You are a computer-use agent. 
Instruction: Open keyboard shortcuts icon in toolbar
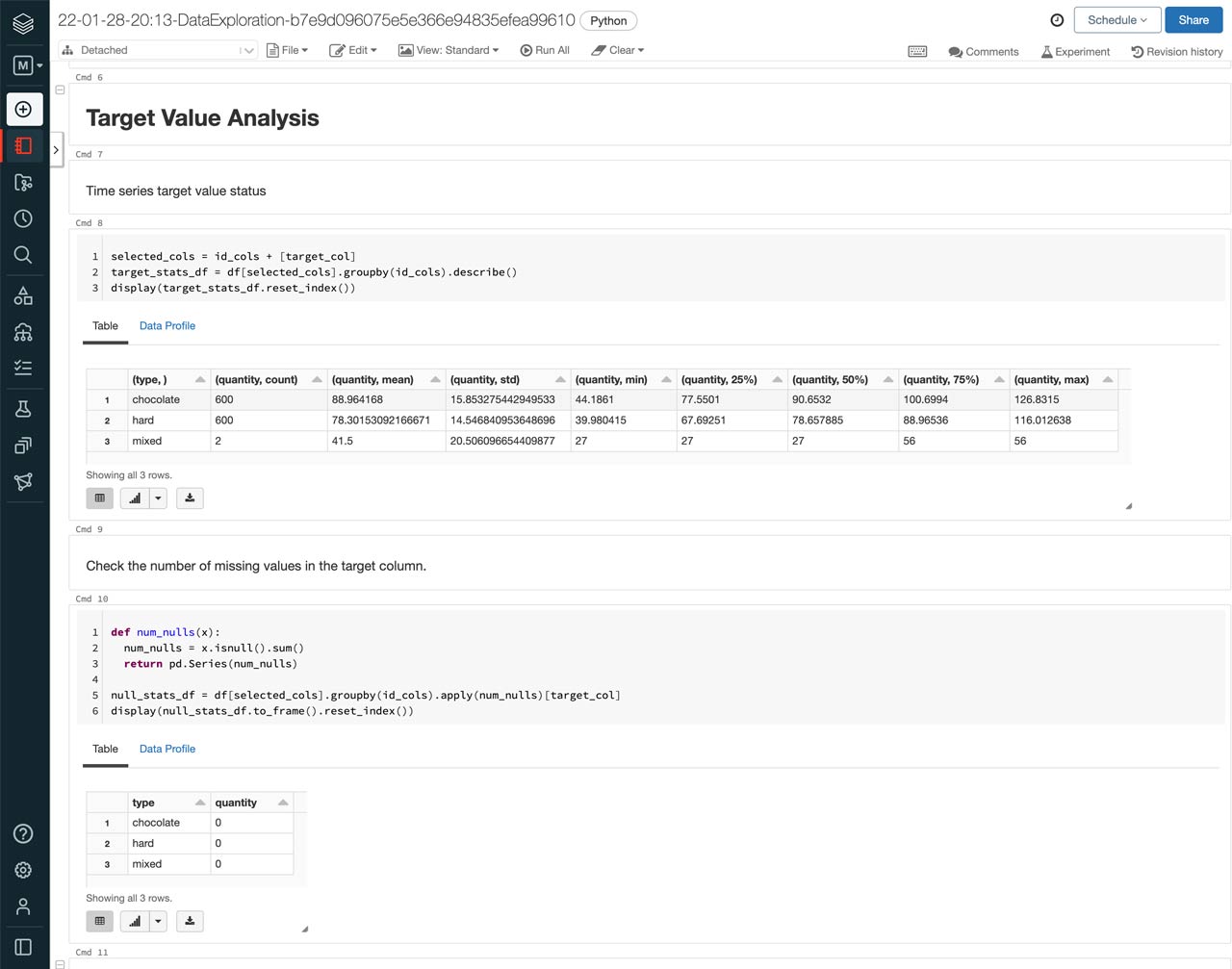(x=917, y=51)
